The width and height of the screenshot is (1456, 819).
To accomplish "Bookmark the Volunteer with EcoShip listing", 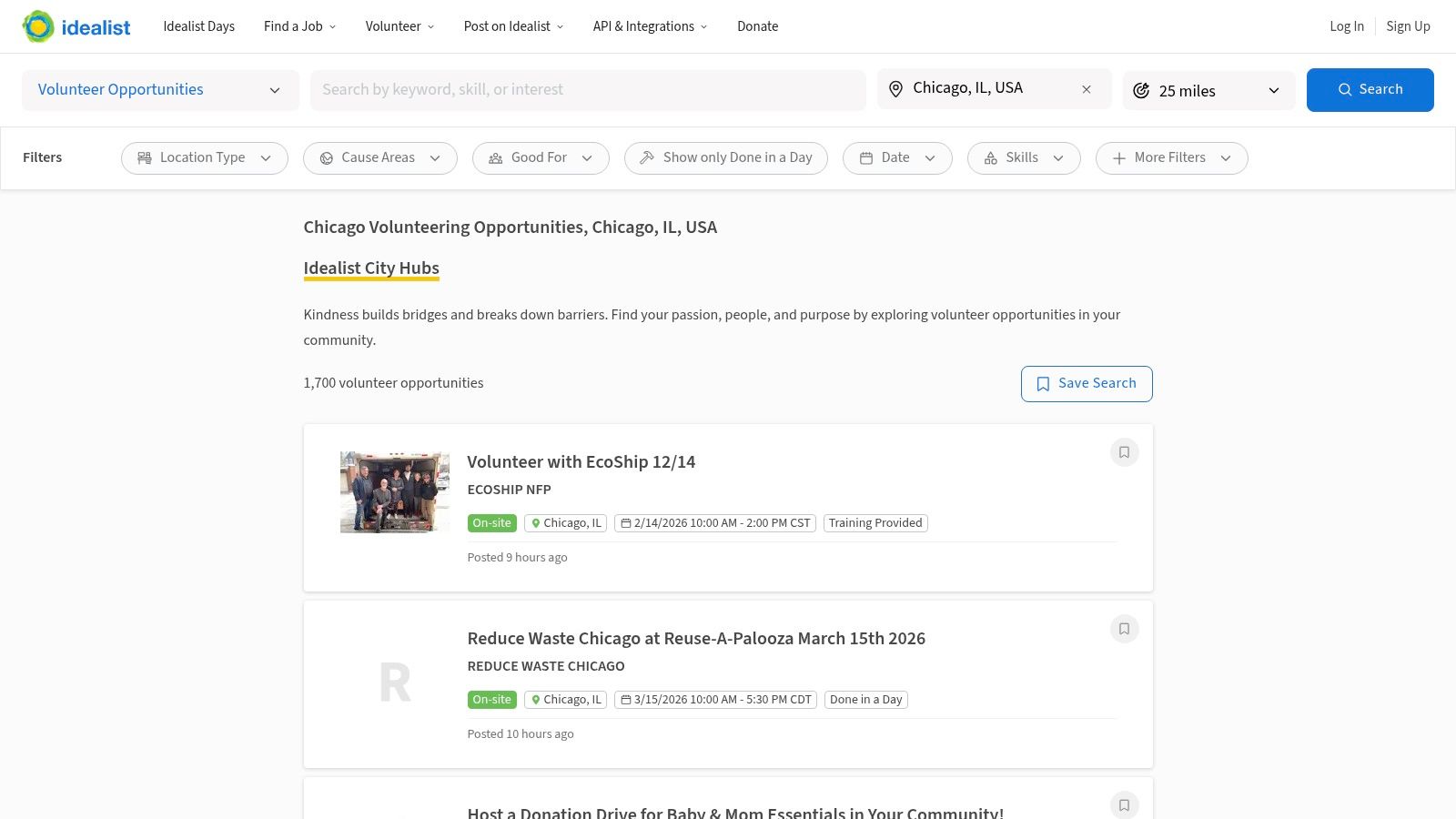I will 1124,452.
